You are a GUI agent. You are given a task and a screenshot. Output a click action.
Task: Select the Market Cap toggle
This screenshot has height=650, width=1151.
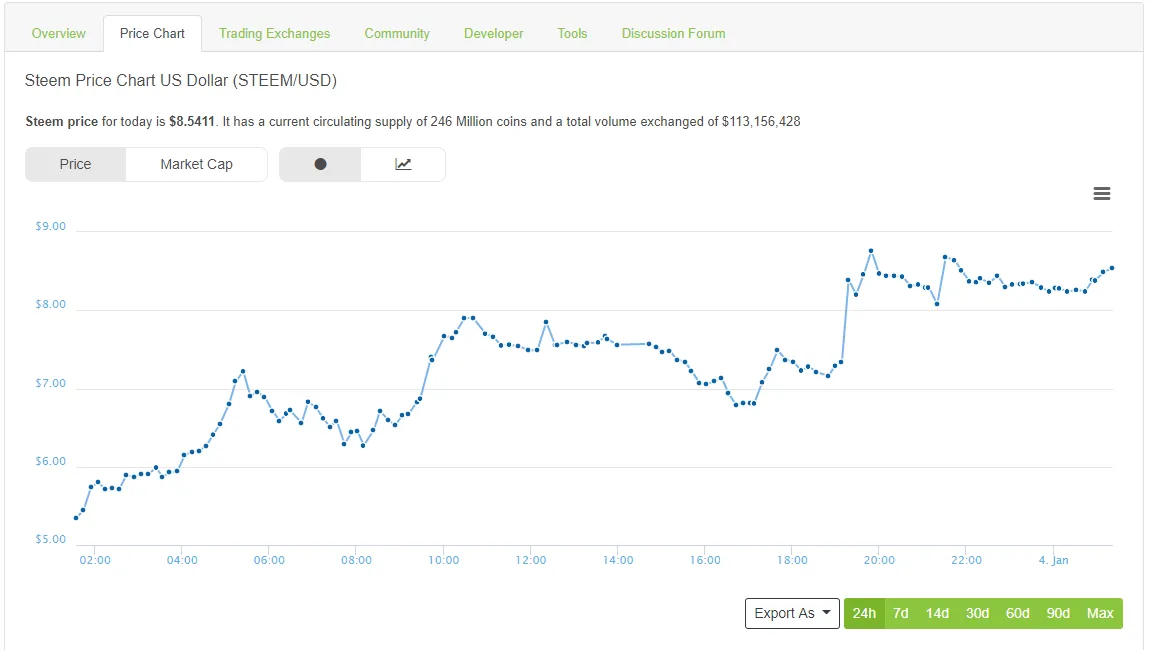(197, 164)
